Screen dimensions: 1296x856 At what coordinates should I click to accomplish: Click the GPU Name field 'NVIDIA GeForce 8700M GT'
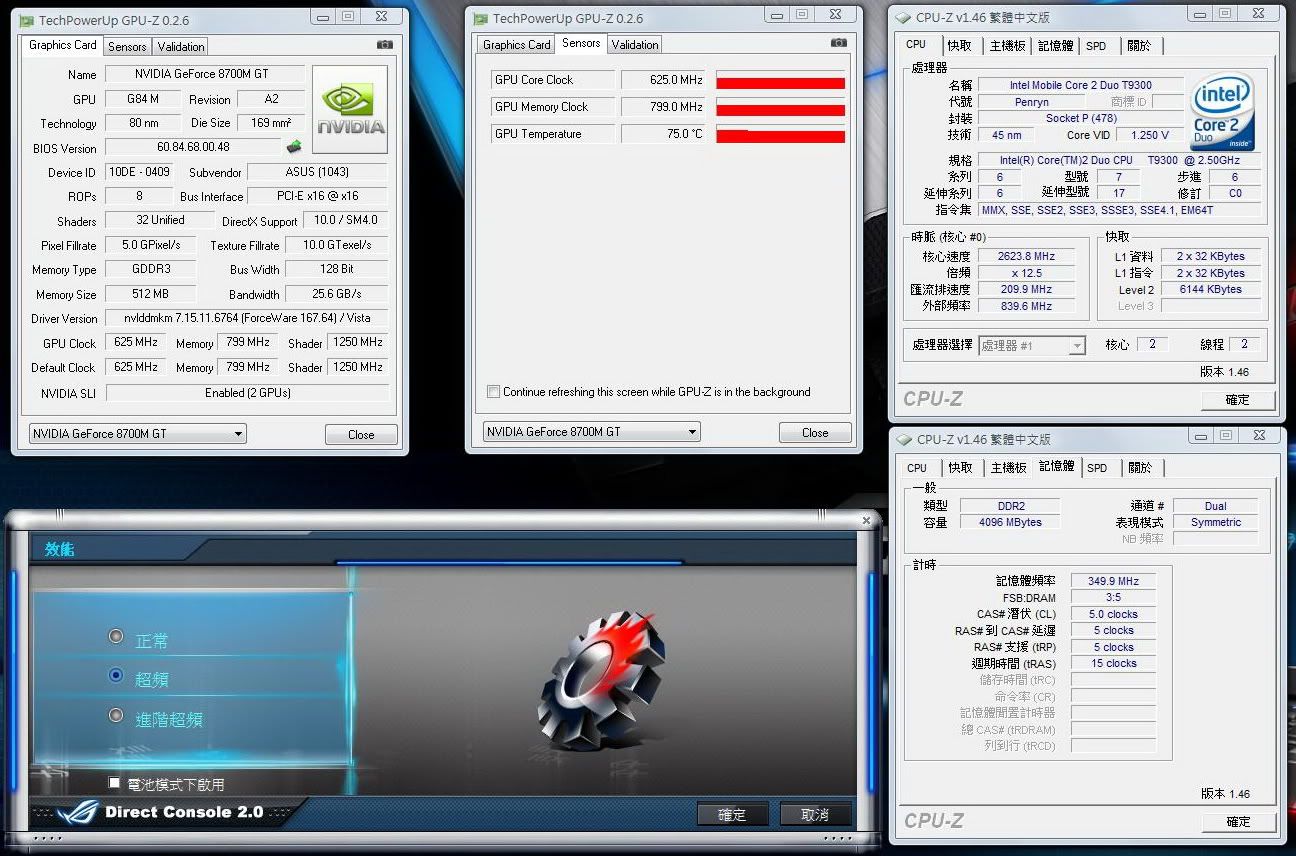pos(205,74)
